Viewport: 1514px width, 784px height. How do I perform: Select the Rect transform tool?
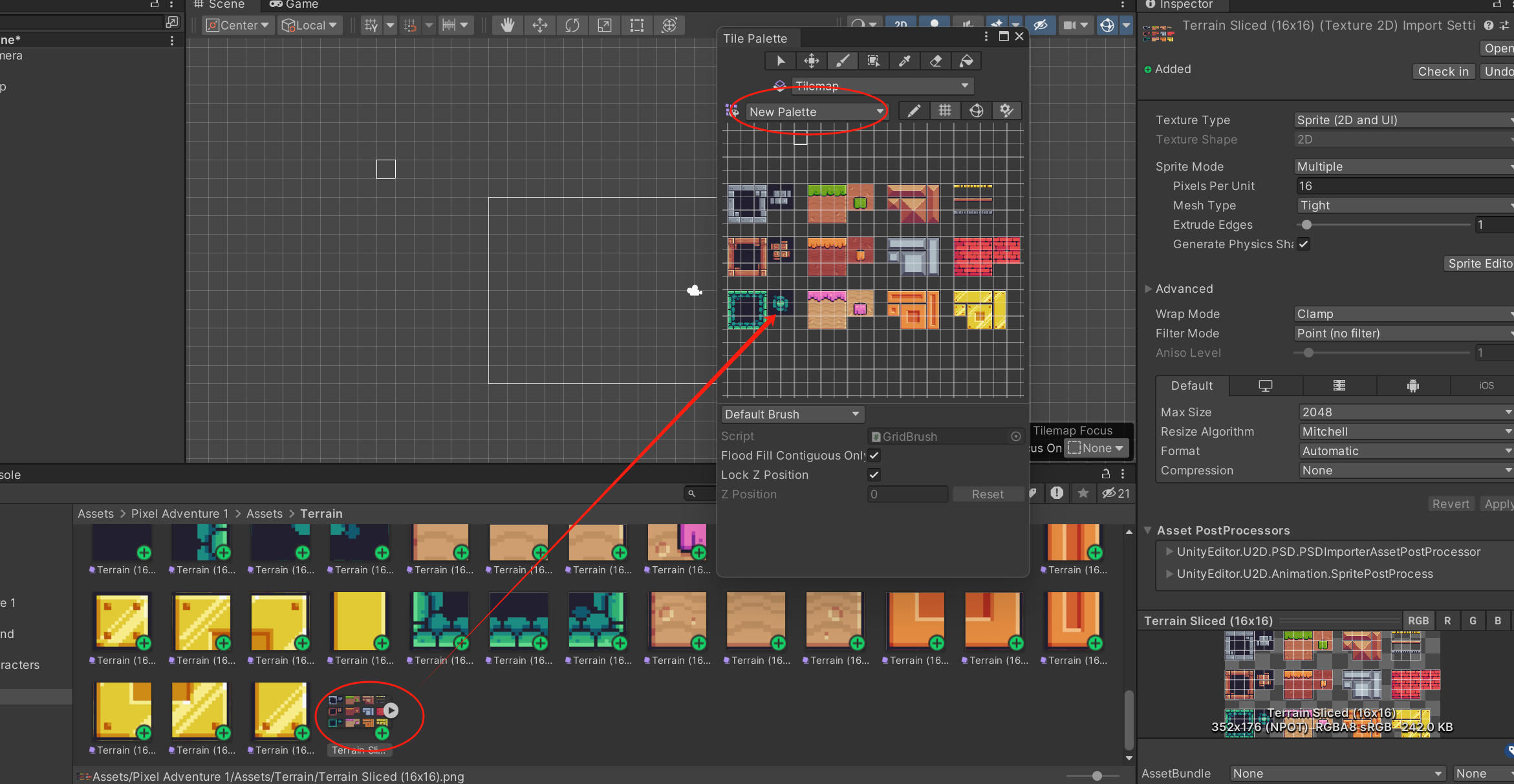coord(636,25)
